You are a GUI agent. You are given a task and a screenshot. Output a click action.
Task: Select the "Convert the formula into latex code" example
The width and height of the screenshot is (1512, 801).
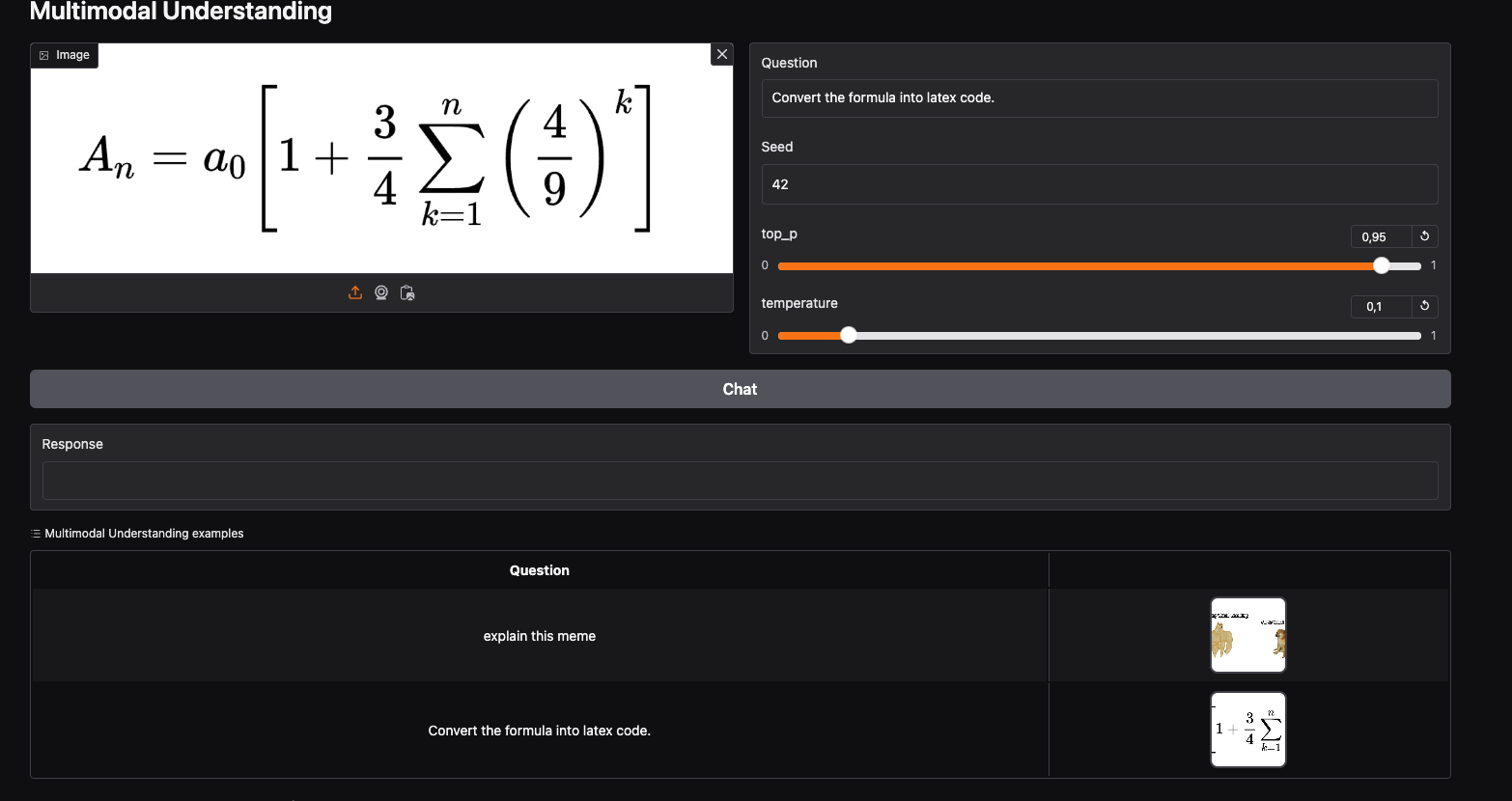point(539,731)
